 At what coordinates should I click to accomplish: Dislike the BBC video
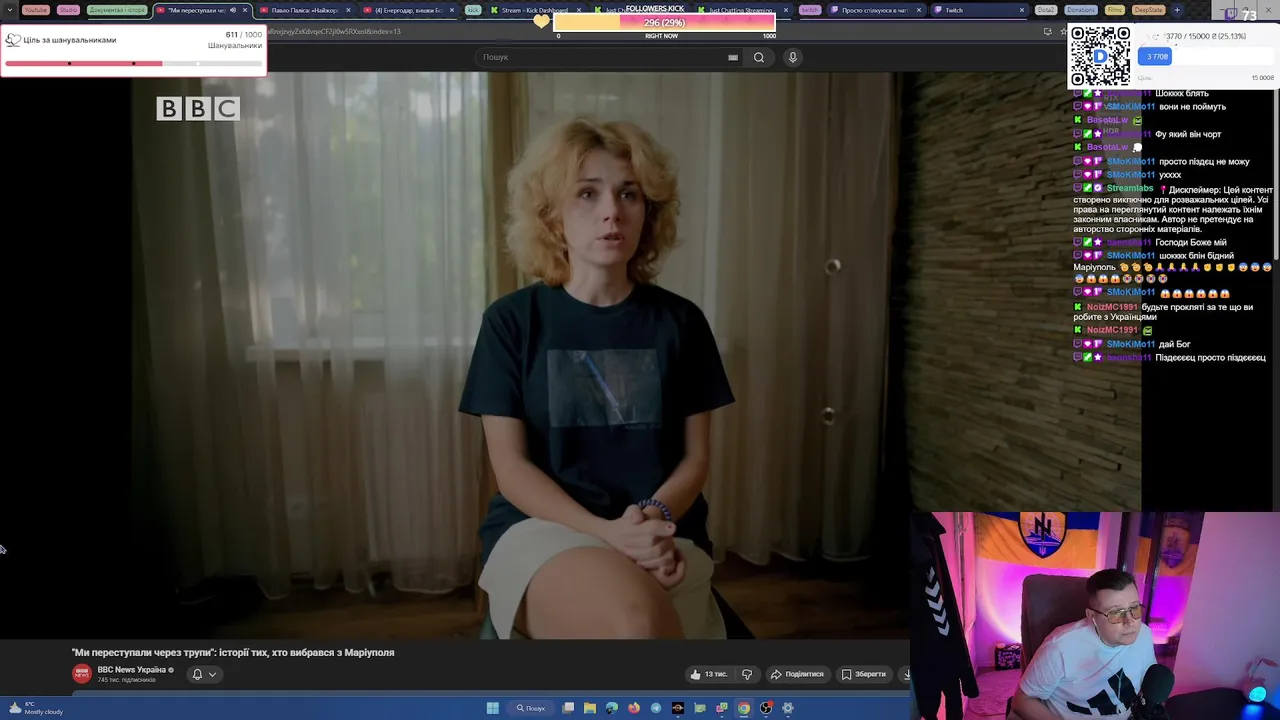tap(747, 674)
